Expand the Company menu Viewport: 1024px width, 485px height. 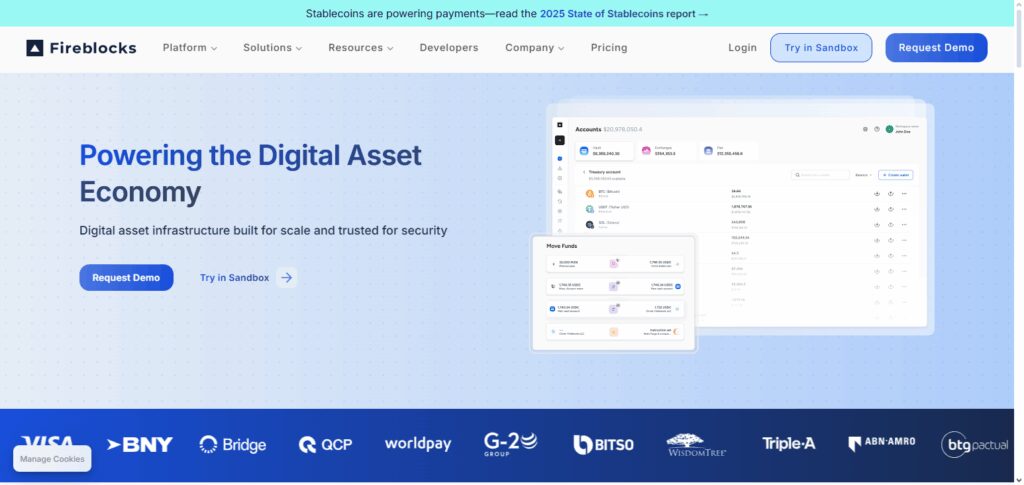(x=534, y=48)
